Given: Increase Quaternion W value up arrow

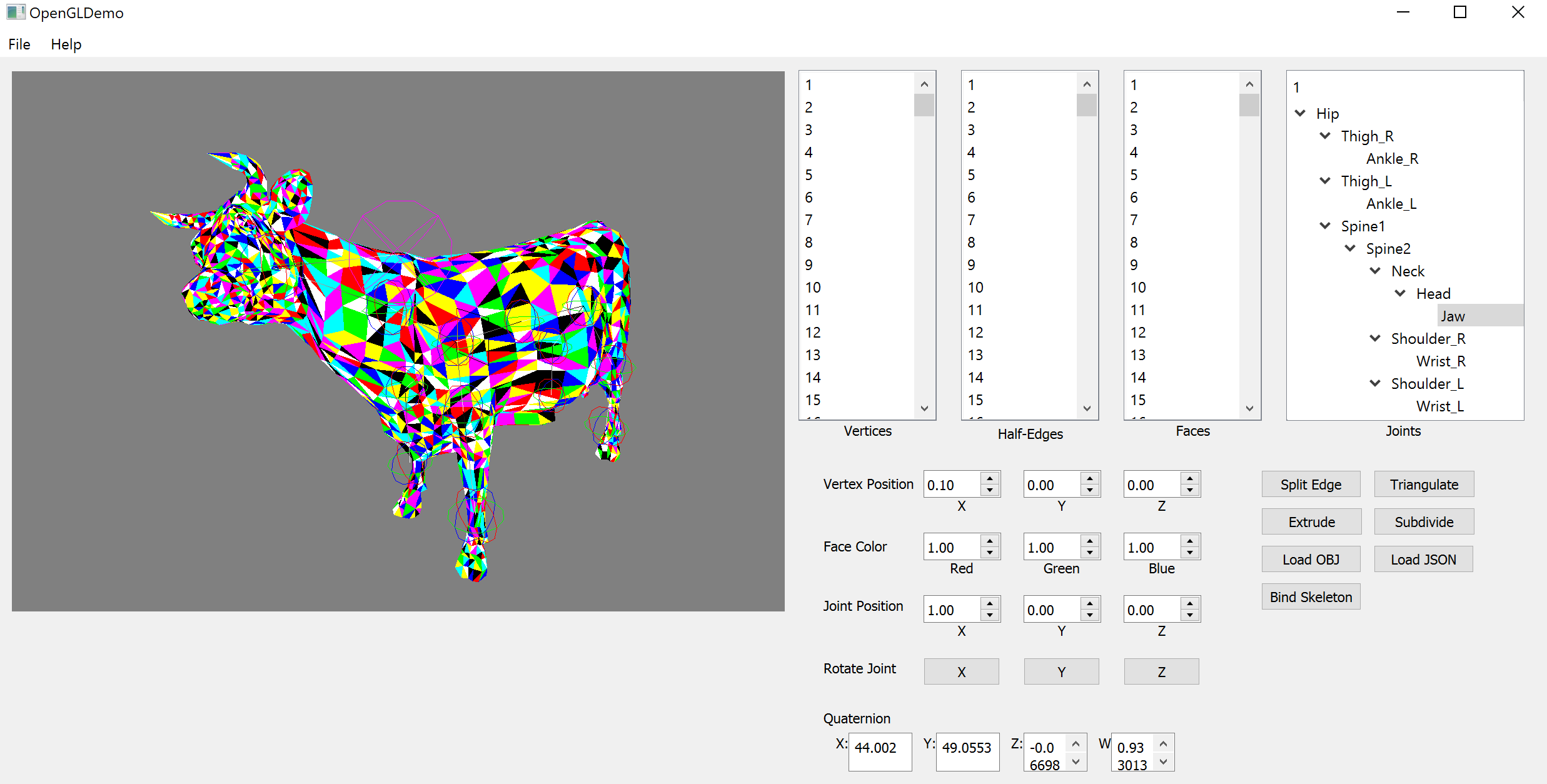Looking at the screenshot, I should pyautogui.click(x=1163, y=743).
